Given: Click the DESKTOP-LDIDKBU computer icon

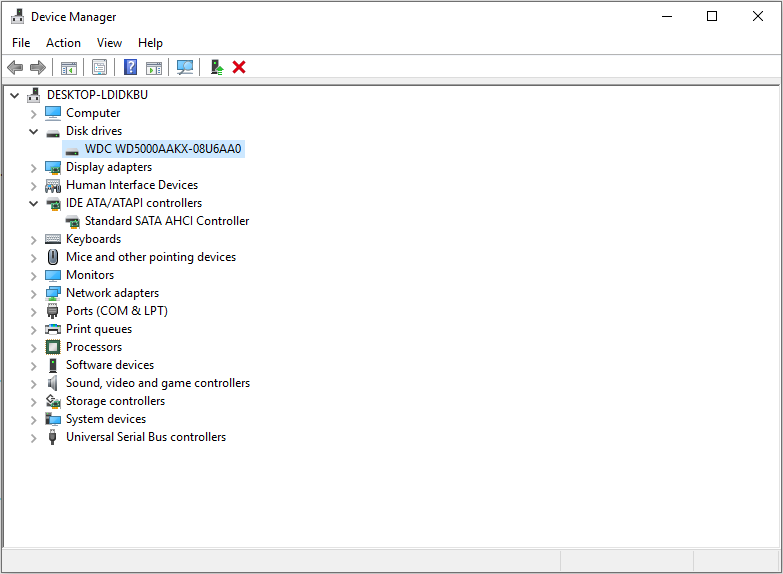Looking at the screenshot, I should click(33, 95).
